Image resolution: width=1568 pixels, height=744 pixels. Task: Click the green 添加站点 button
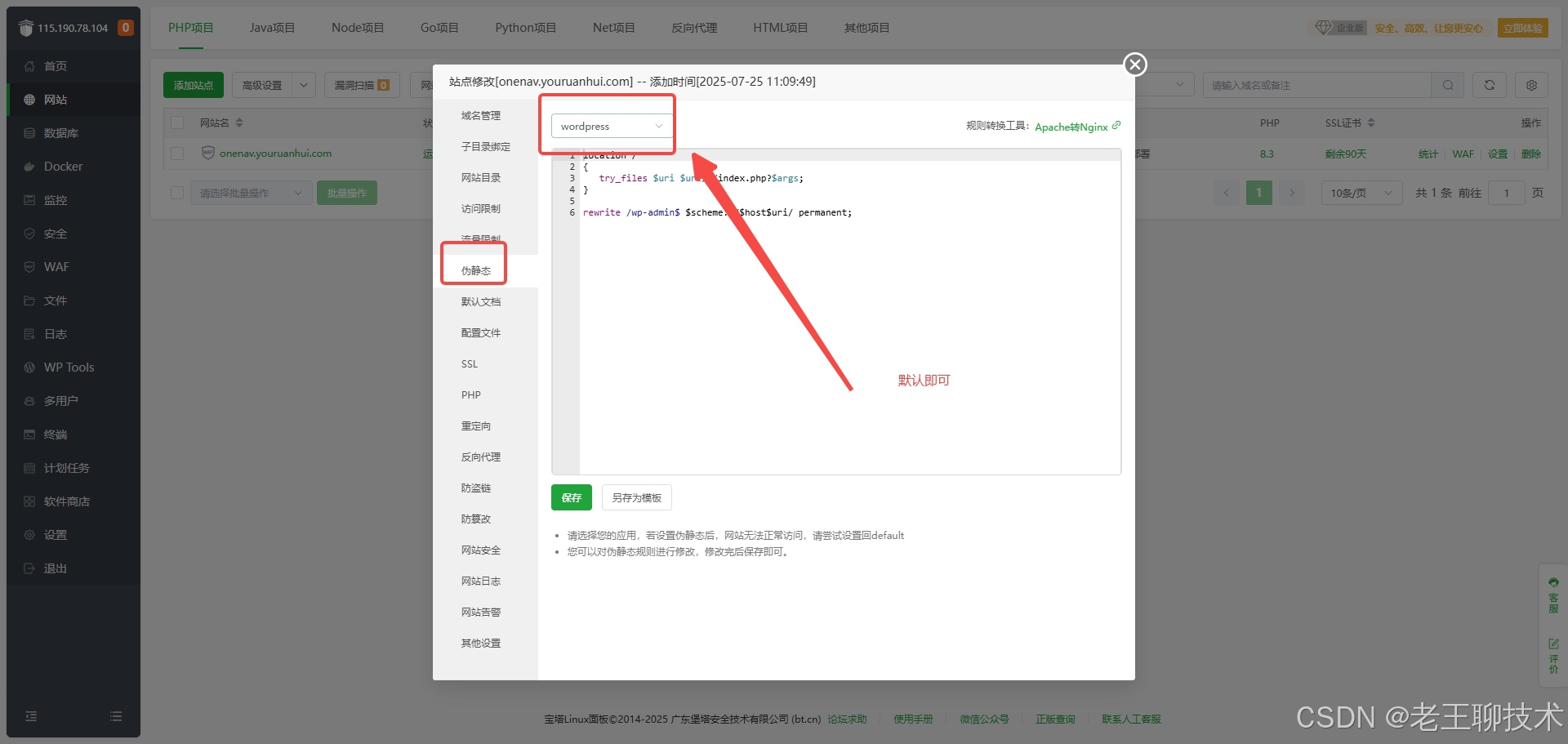tap(194, 85)
